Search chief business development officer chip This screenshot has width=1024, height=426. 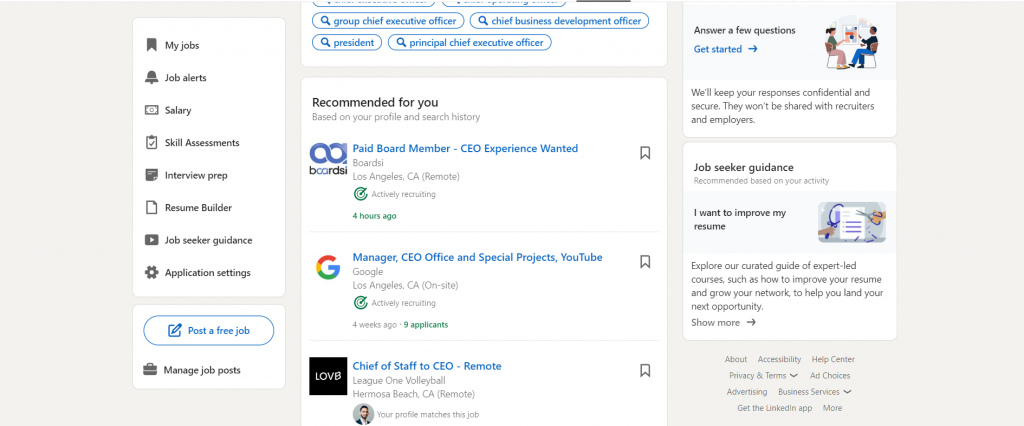pos(560,21)
